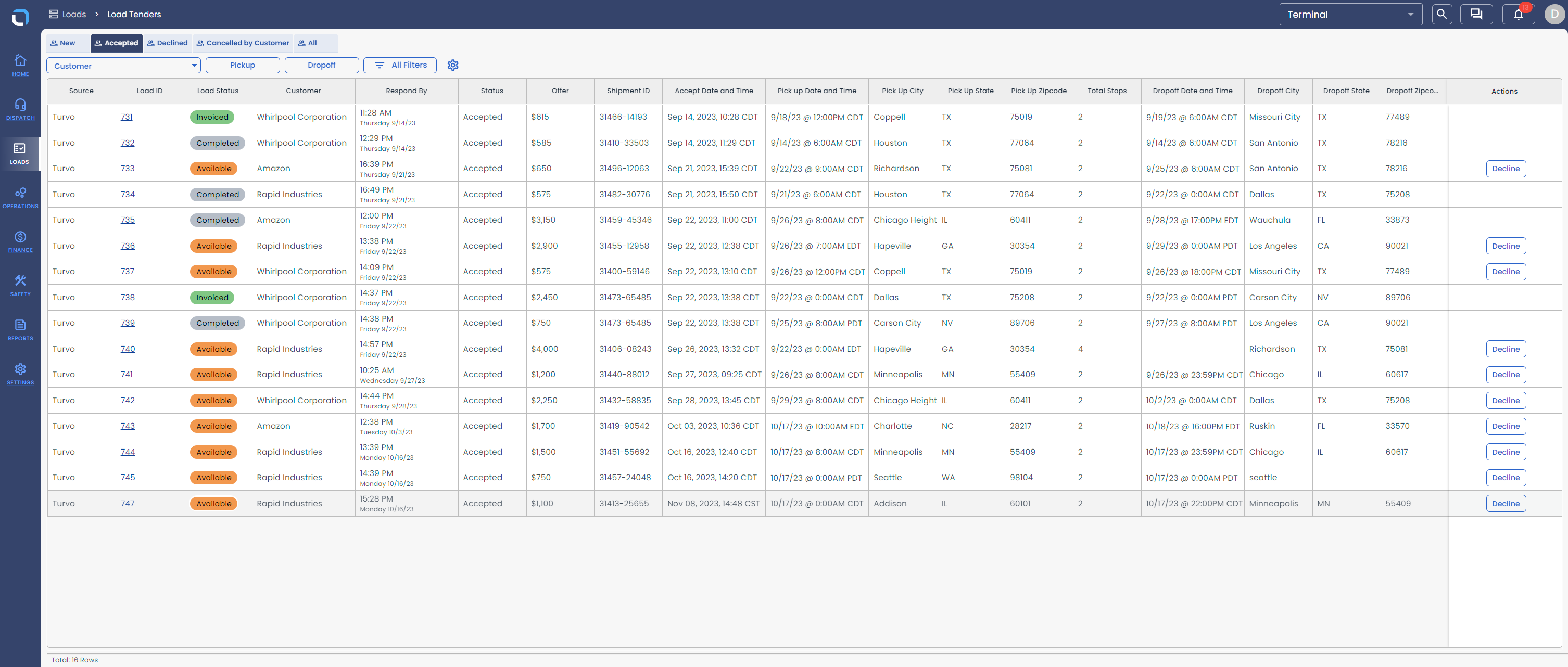Viewport: 1568px width, 667px height.
Task: Open the chat messages icon
Action: (1476, 14)
